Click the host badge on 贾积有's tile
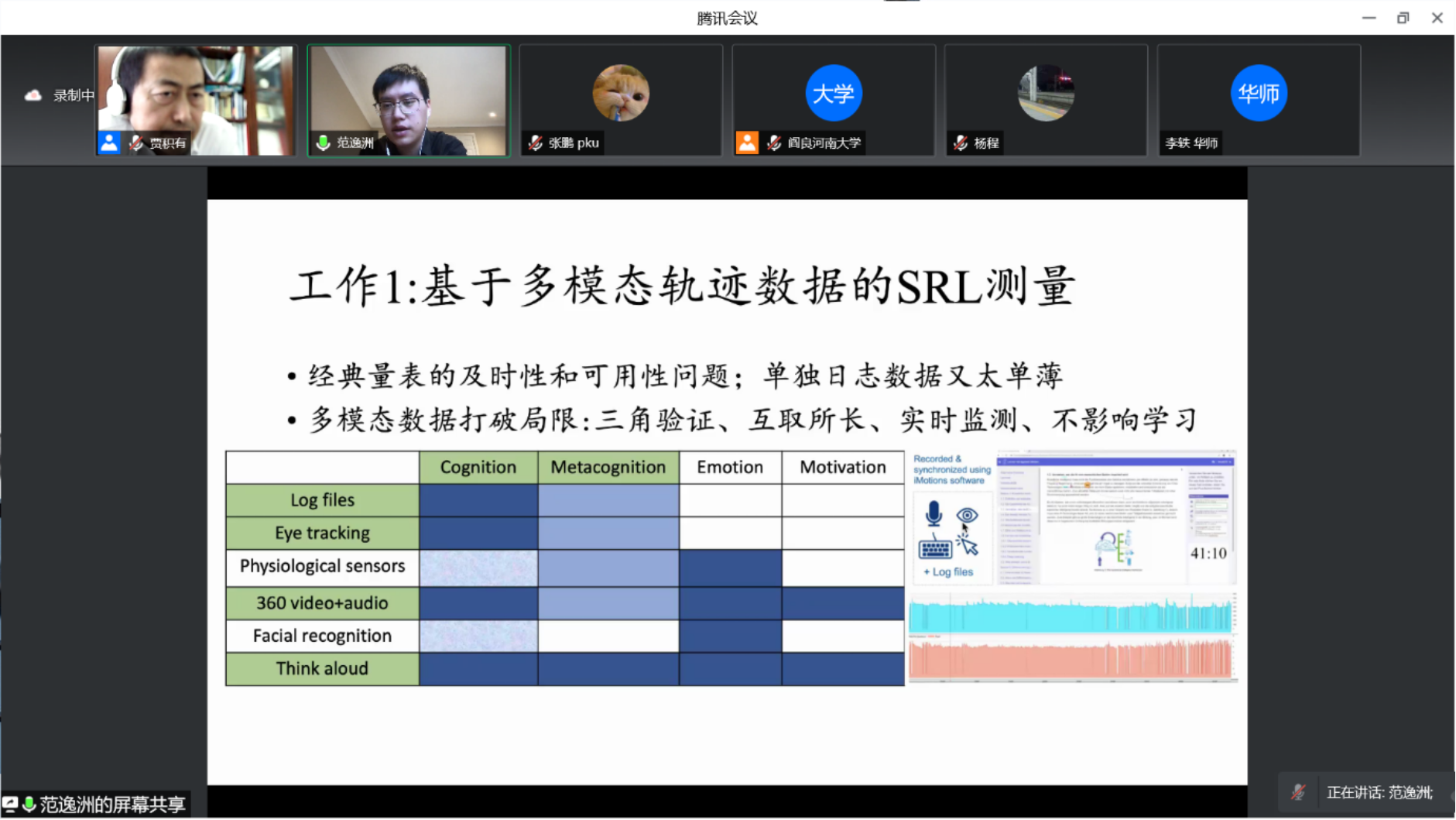The height and width of the screenshot is (820, 1456). click(x=109, y=142)
